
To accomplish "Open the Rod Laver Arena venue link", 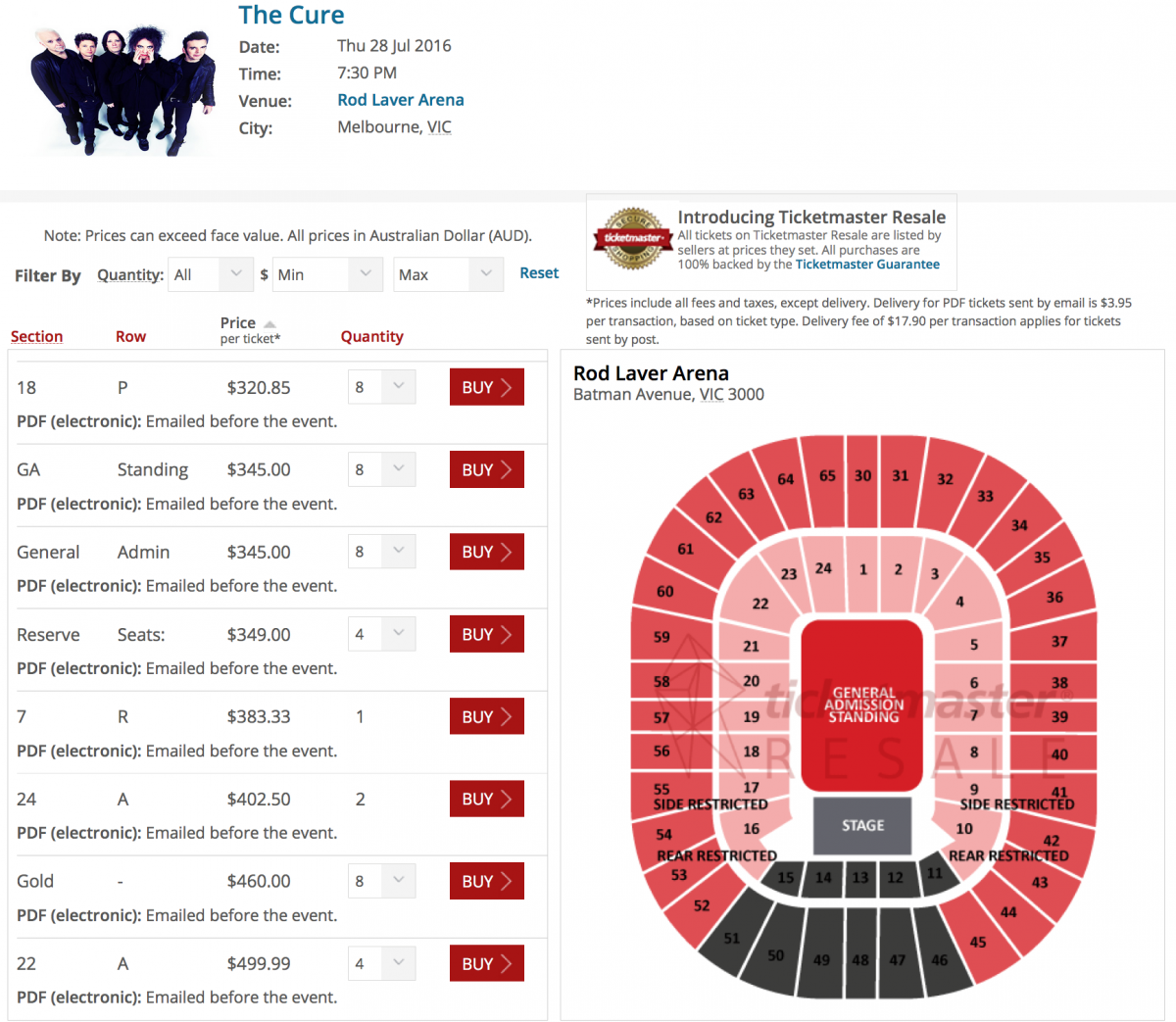I will pos(400,100).
